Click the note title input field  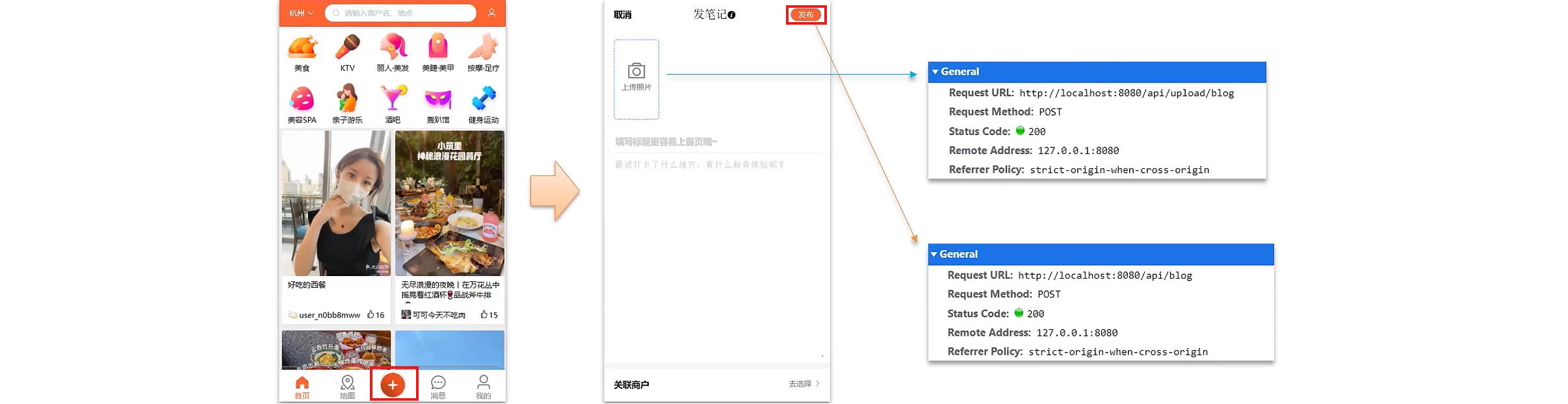click(718, 142)
